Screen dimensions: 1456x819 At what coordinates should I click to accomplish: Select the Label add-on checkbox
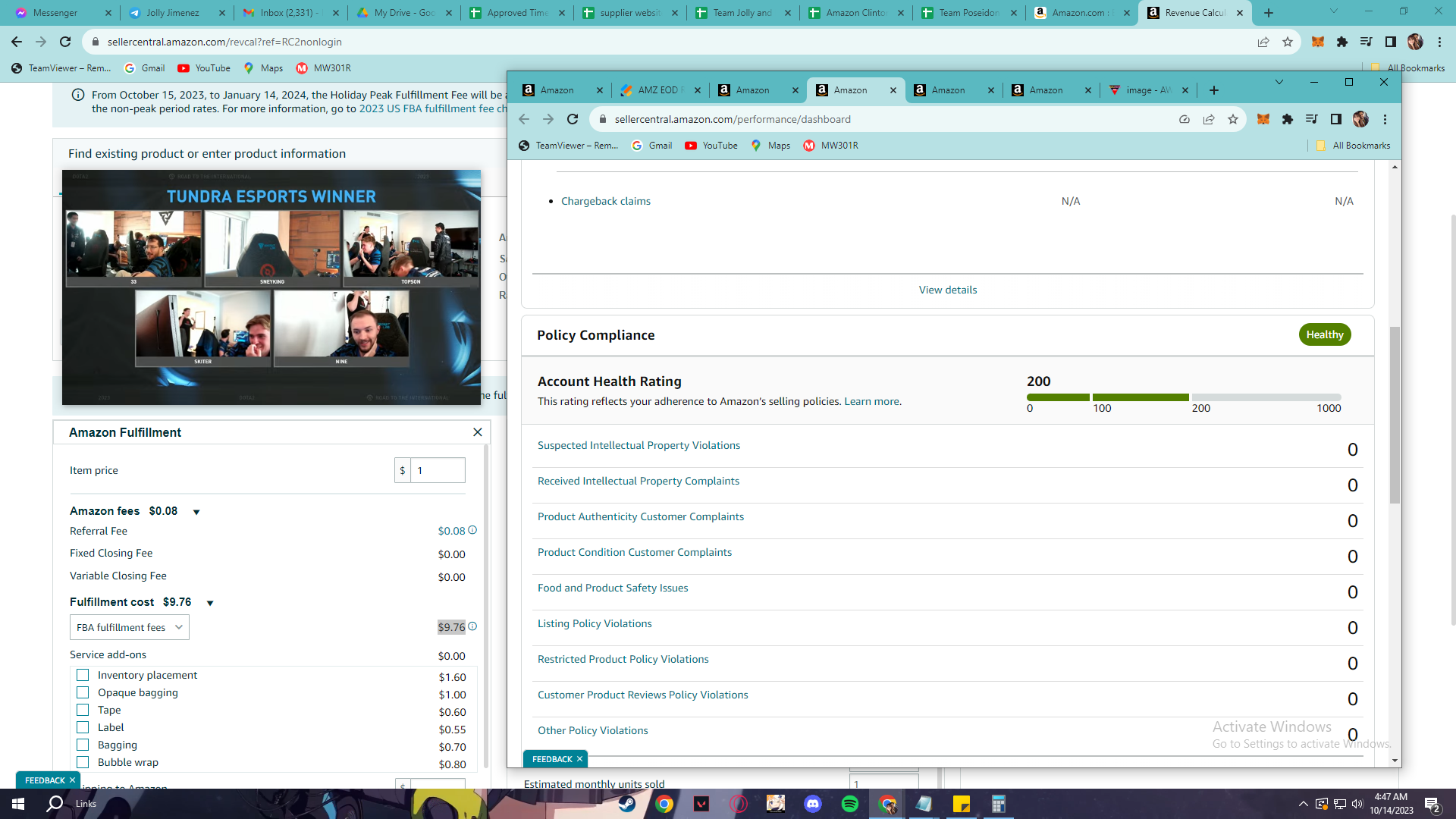83,727
